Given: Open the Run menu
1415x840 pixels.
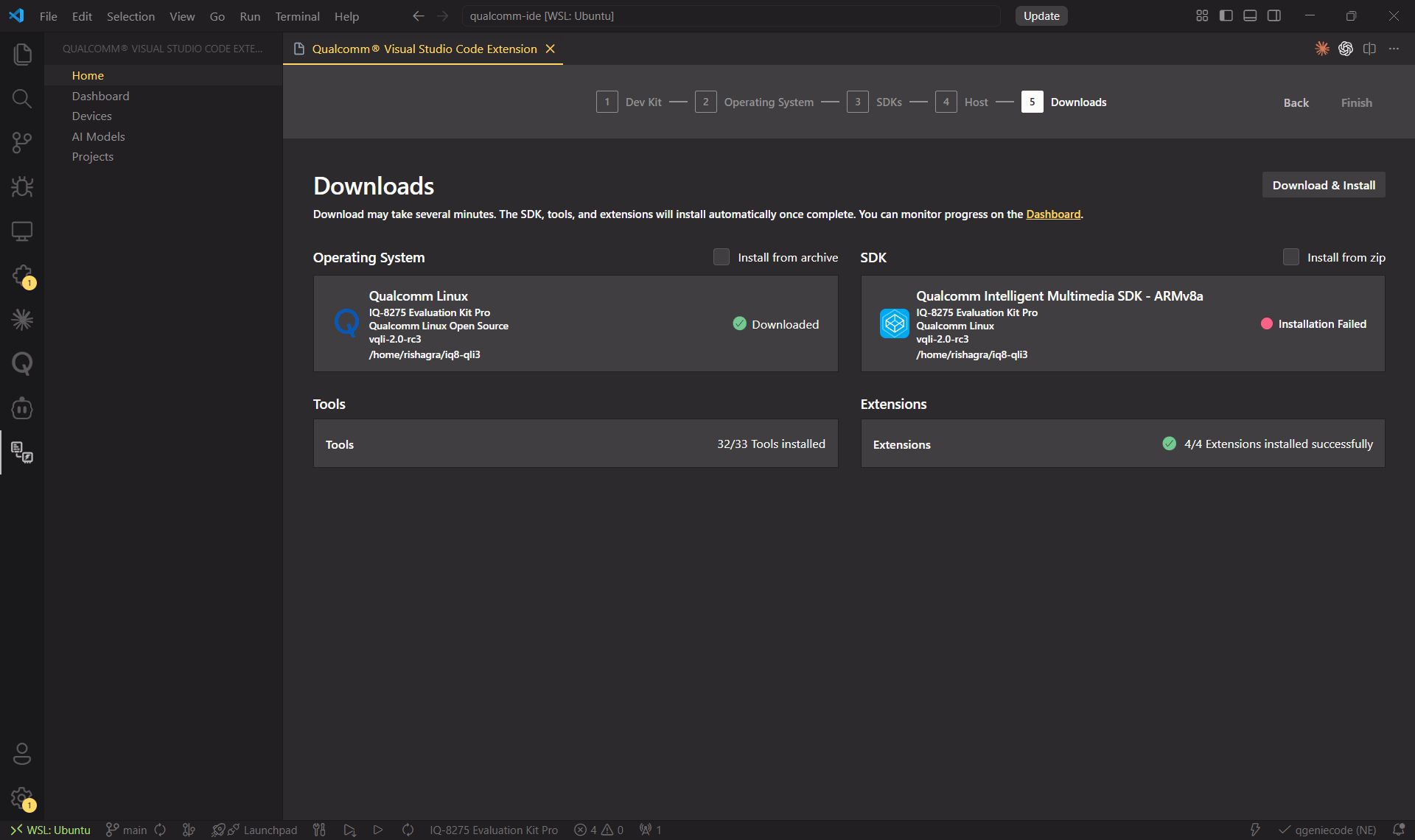Looking at the screenshot, I should [x=250, y=15].
